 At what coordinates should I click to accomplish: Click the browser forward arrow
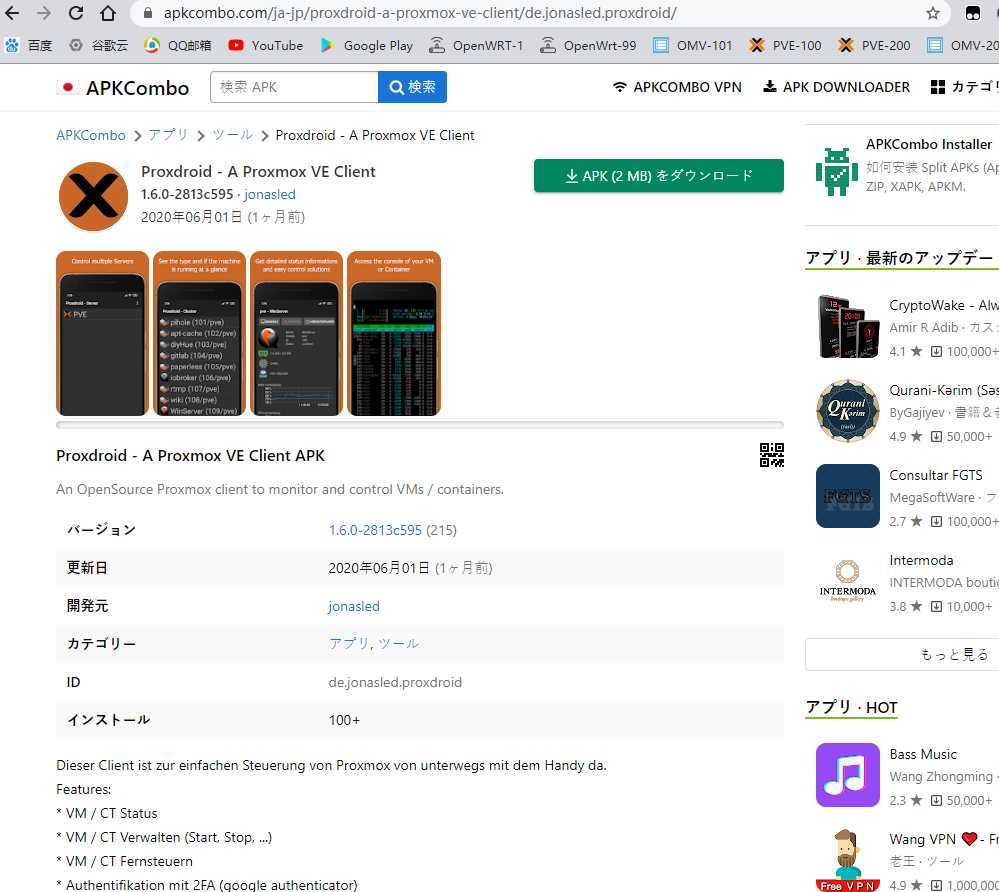coord(43,13)
